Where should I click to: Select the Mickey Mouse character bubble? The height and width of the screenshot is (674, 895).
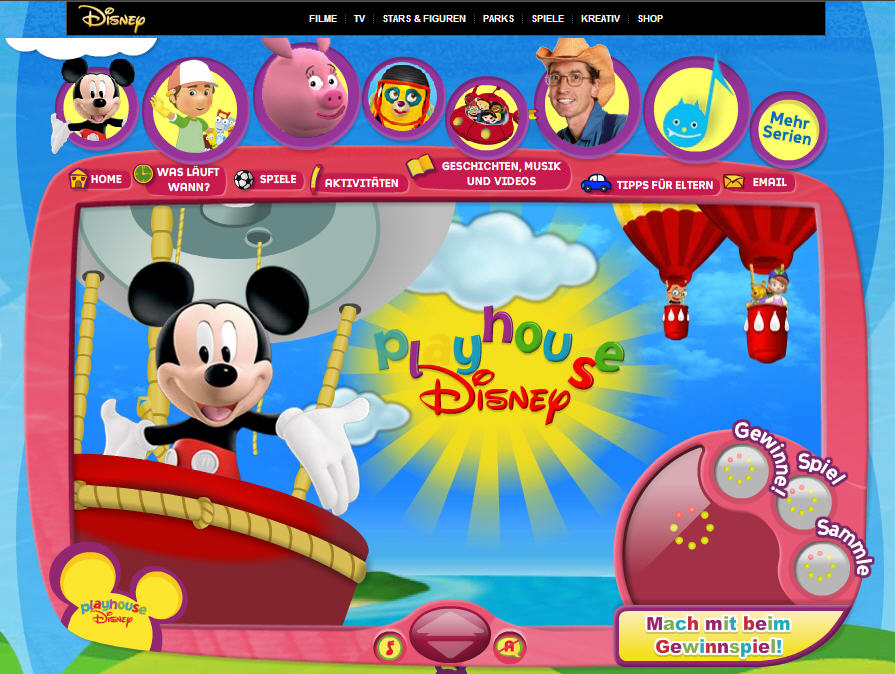coord(96,106)
